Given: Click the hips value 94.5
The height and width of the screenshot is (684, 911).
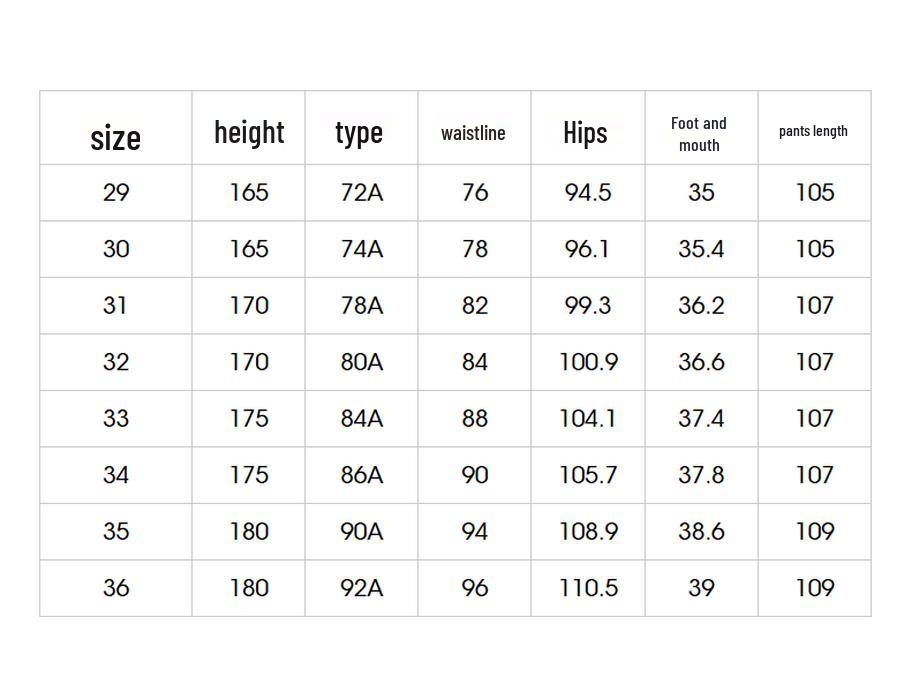Looking at the screenshot, I should click(x=587, y=192).
